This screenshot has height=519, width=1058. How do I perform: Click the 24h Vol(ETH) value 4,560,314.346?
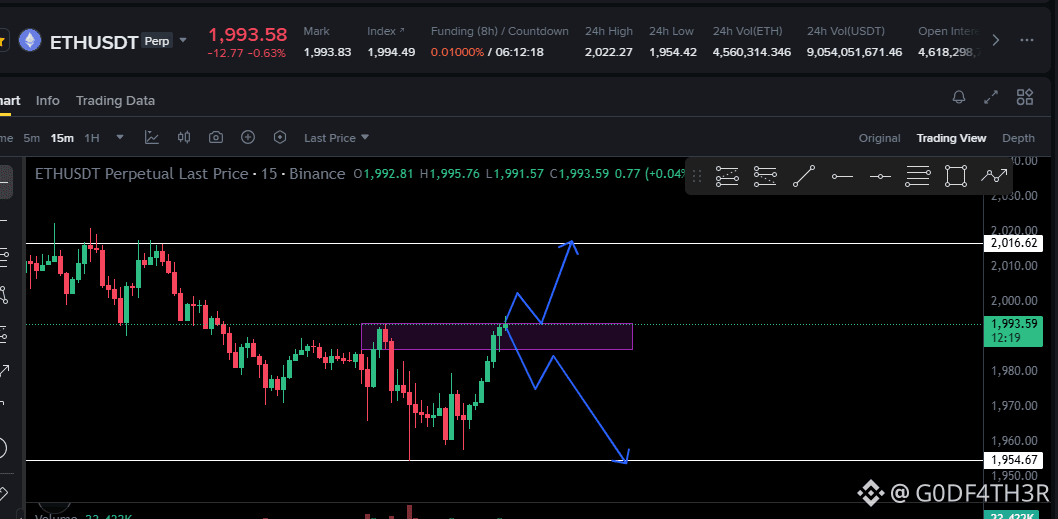[x=752, y=52]
